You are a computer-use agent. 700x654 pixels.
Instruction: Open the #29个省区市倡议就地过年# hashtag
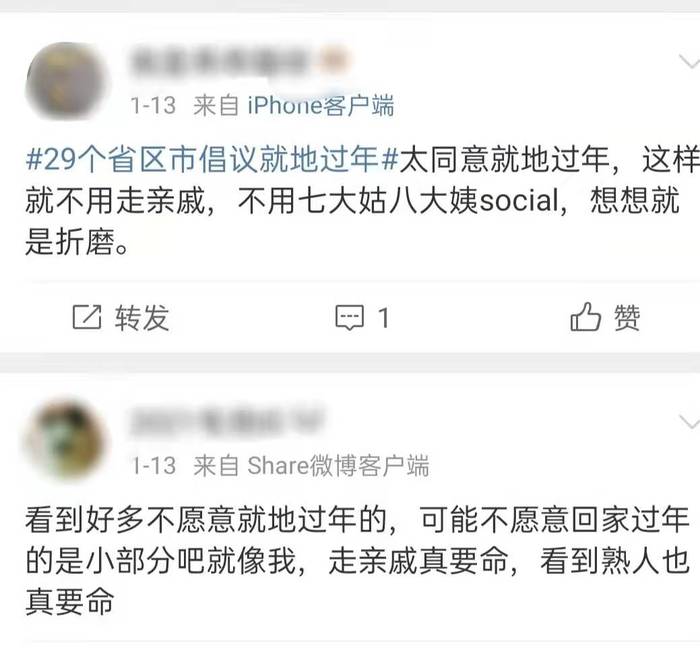tap(212, 159)
